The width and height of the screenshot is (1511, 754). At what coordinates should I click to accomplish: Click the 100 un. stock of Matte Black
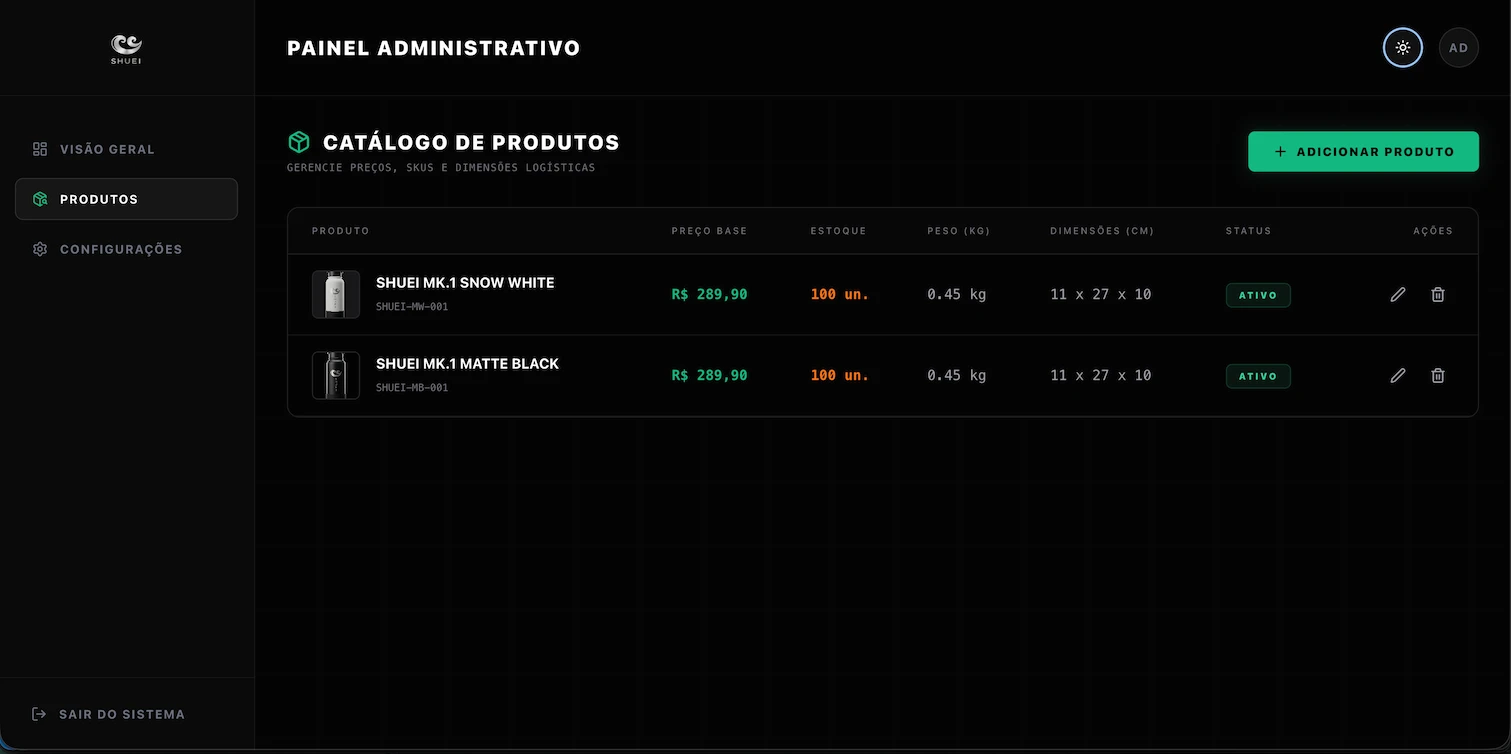[840, 375]
